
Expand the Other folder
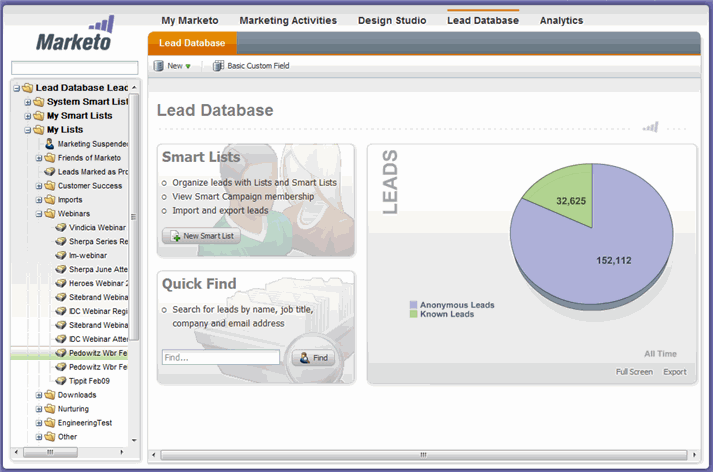pos(39,437)
